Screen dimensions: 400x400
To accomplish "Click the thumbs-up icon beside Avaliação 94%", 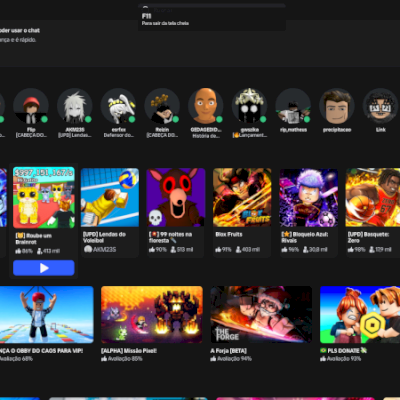I will [213, 359].
